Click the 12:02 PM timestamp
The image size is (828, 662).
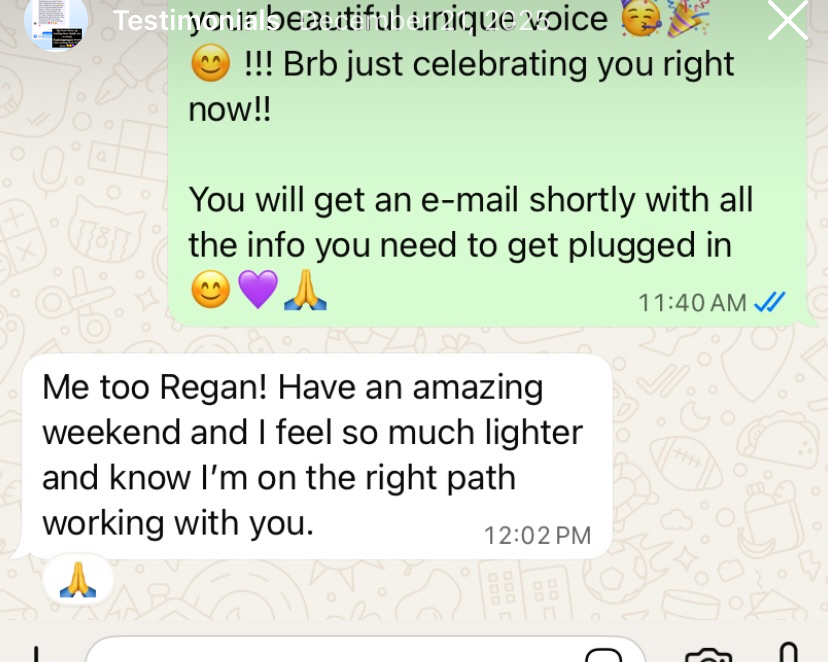tap(538, 535)
